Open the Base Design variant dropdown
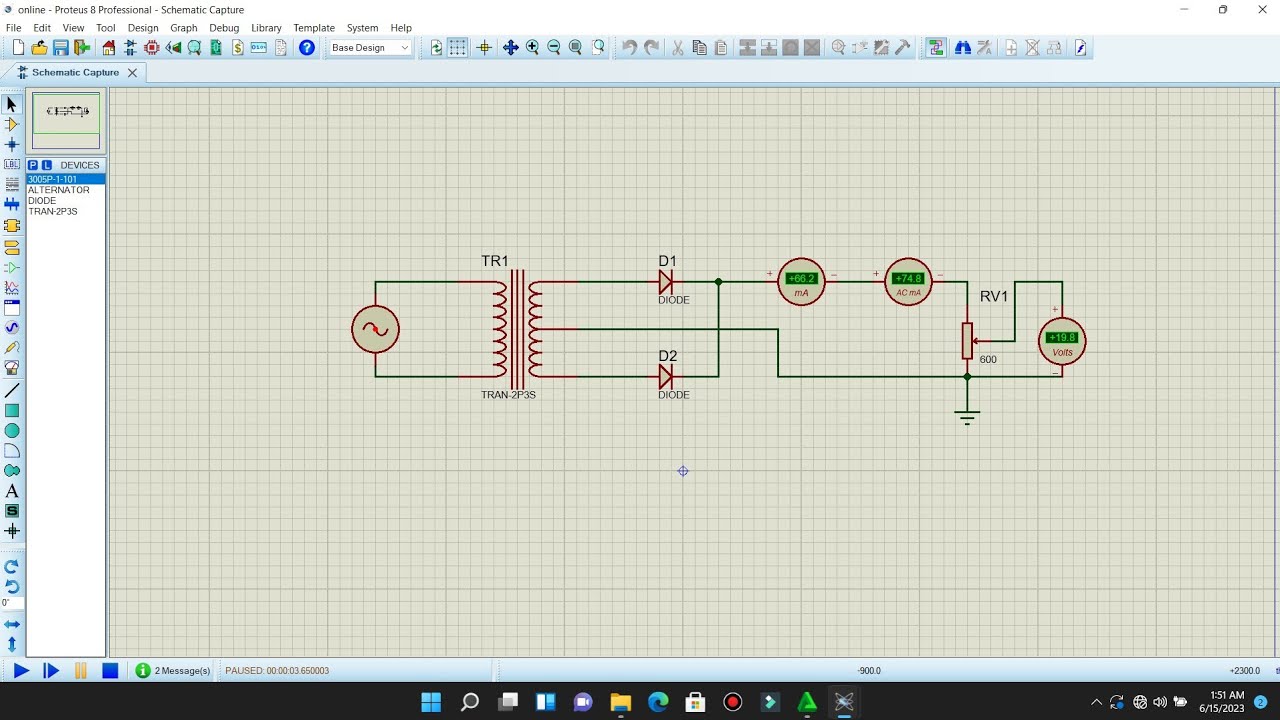The height and width of the screenshot is (720, 1280). (370, 47)
